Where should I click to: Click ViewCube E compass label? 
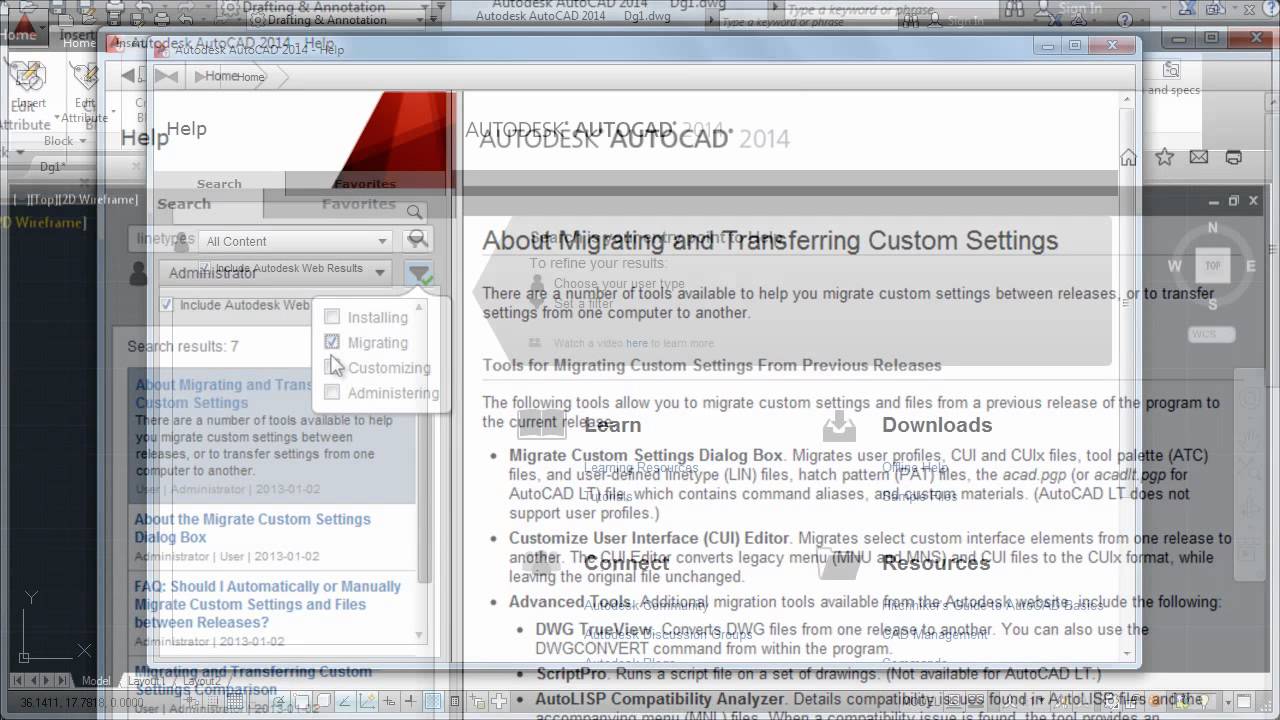pyautogui.click(x=1250, y=266)
